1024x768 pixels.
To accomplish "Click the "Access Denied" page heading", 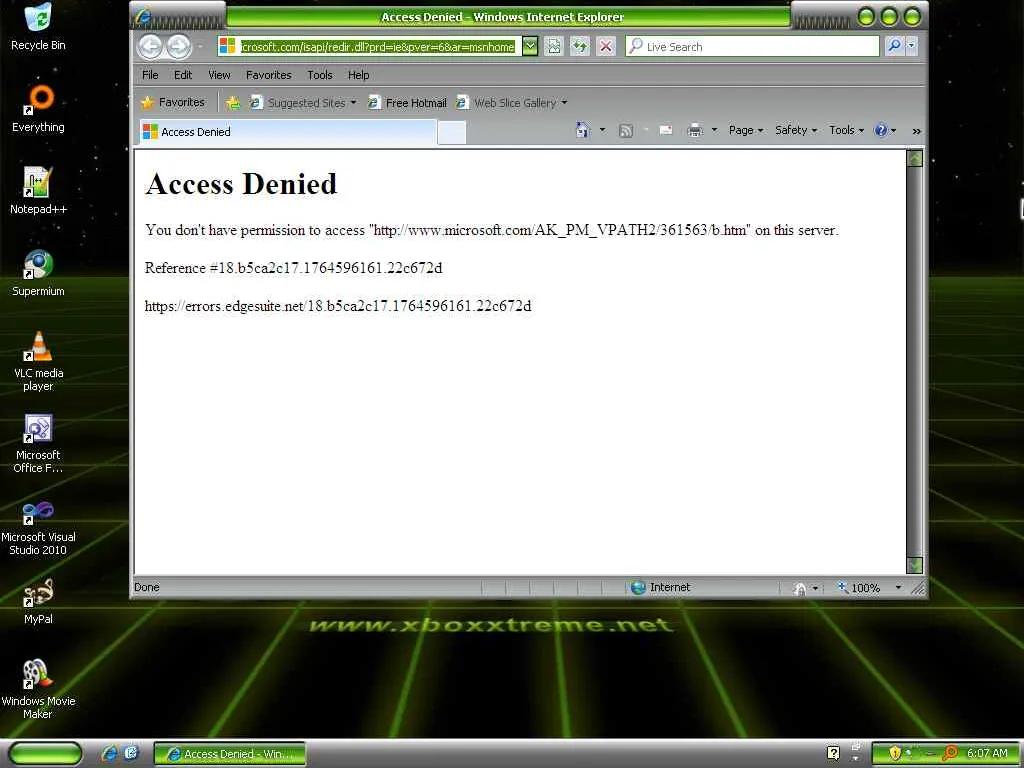I will (241, 184).
